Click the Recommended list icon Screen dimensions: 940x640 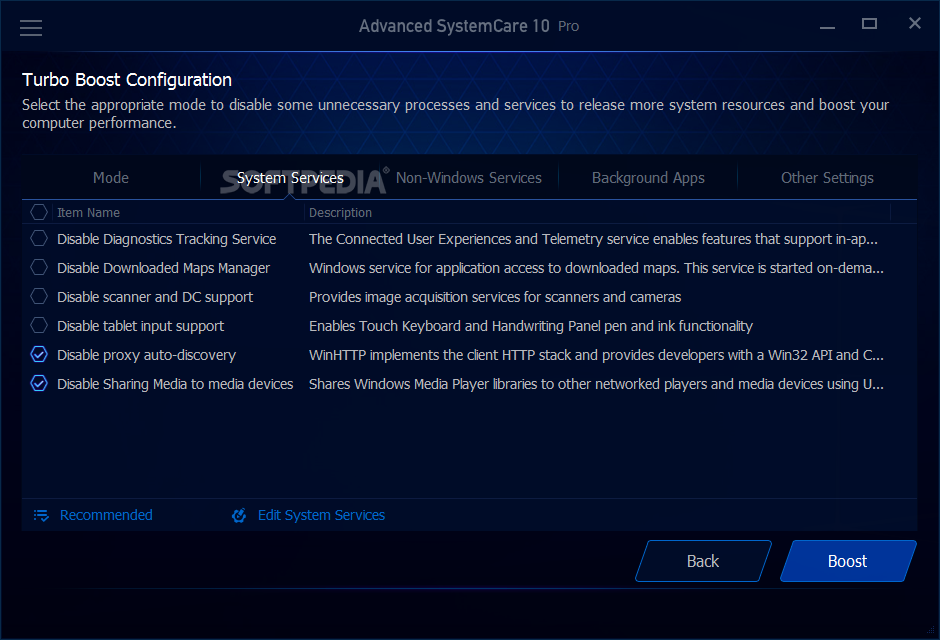pyautogui.click(x=41, y=515)
